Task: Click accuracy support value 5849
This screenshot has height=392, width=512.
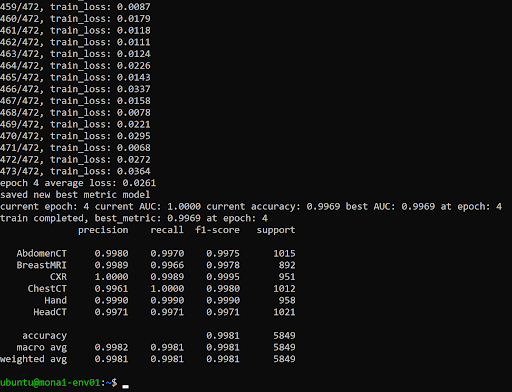Action: point(284,336)
